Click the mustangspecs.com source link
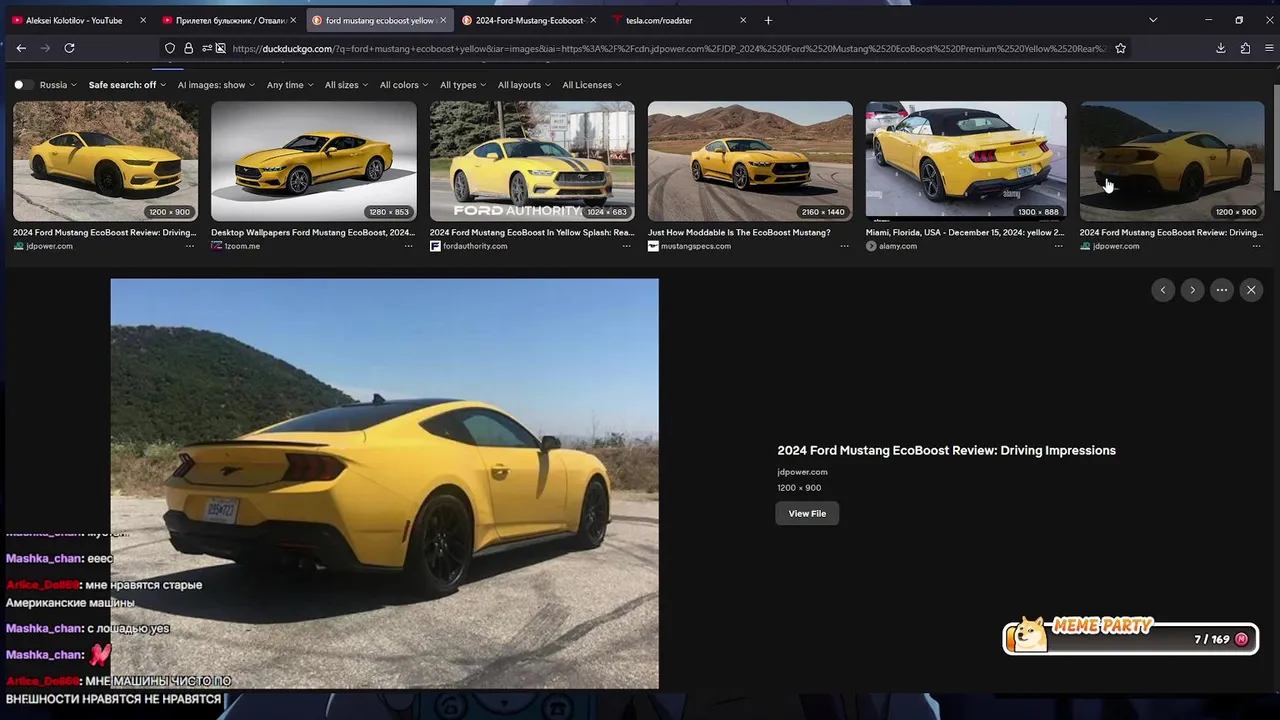 [696, 246]
